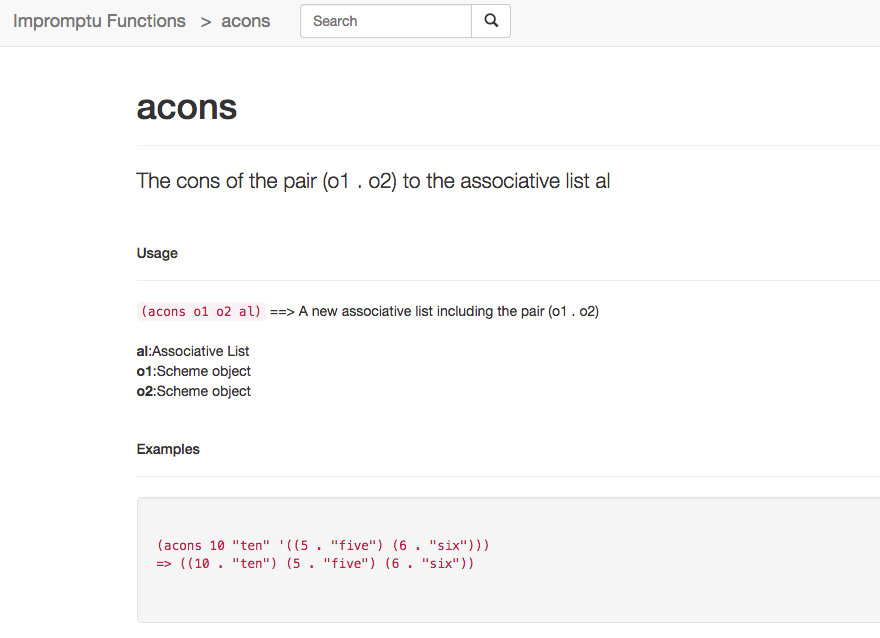Select the acons breadcrumb item
Viewport: 880px width, 638px height.
coord(246,21)
